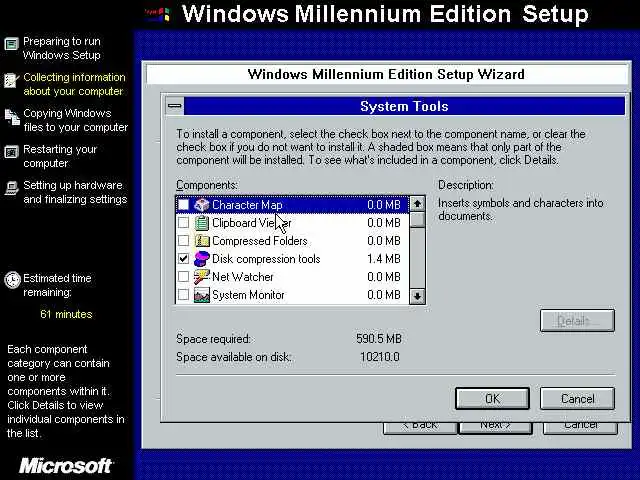This screenshot has width=640, height=480.
Task: Click the Components label
Action: tap(207, 185)
